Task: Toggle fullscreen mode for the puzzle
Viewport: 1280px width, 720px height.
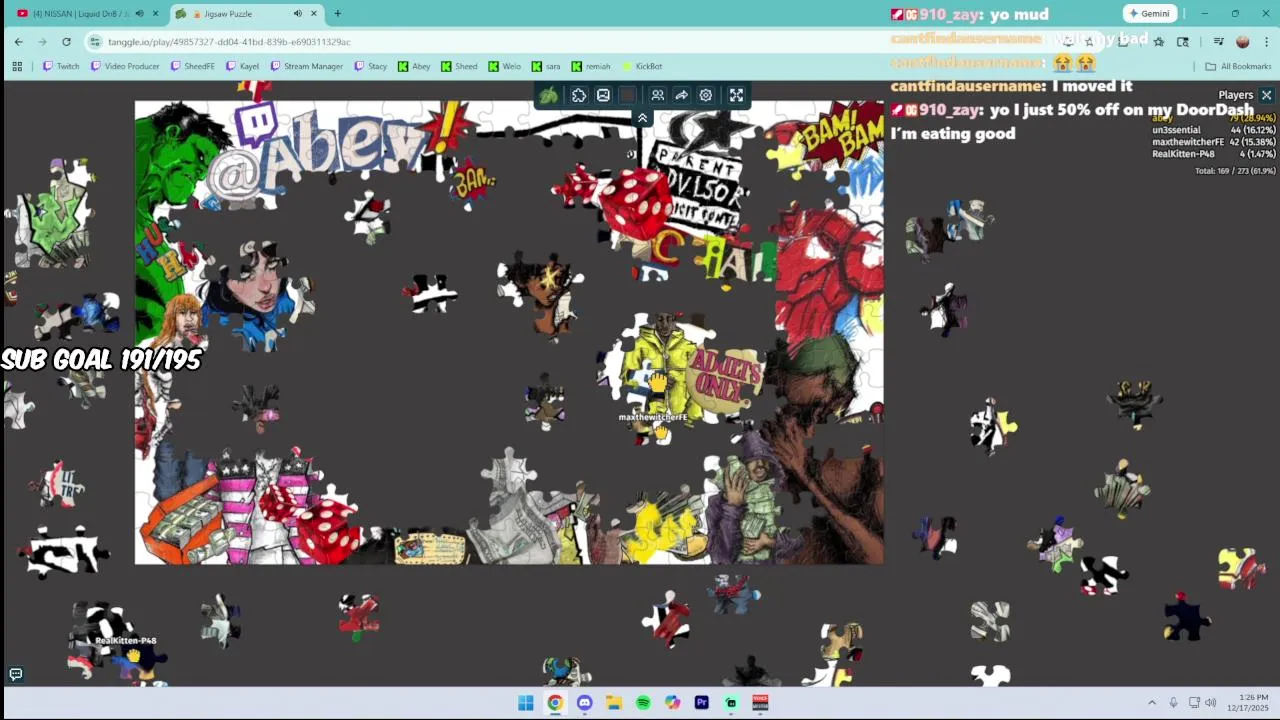Action: coord(736,95)
